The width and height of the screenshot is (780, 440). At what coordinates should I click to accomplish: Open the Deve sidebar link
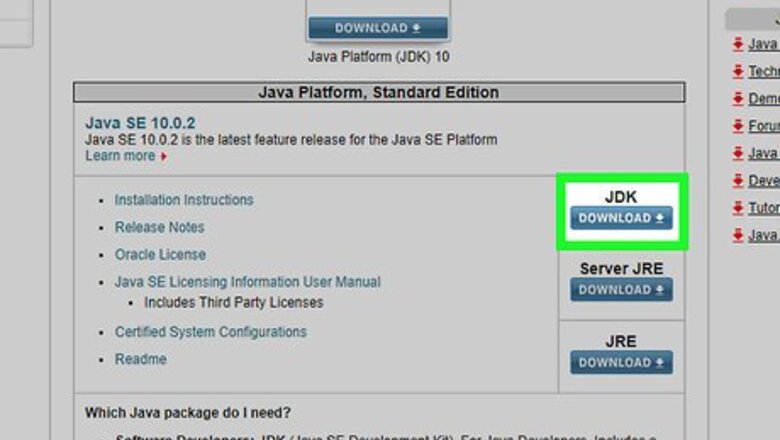click(x=764, y=180)
